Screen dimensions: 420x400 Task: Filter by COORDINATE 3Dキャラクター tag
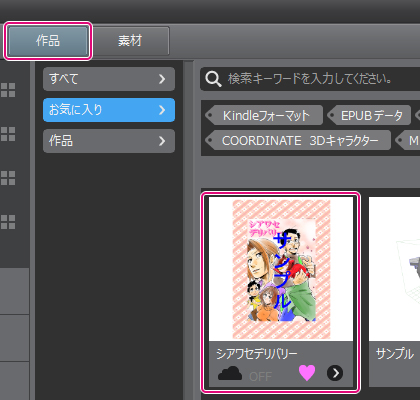coord(298,140)
